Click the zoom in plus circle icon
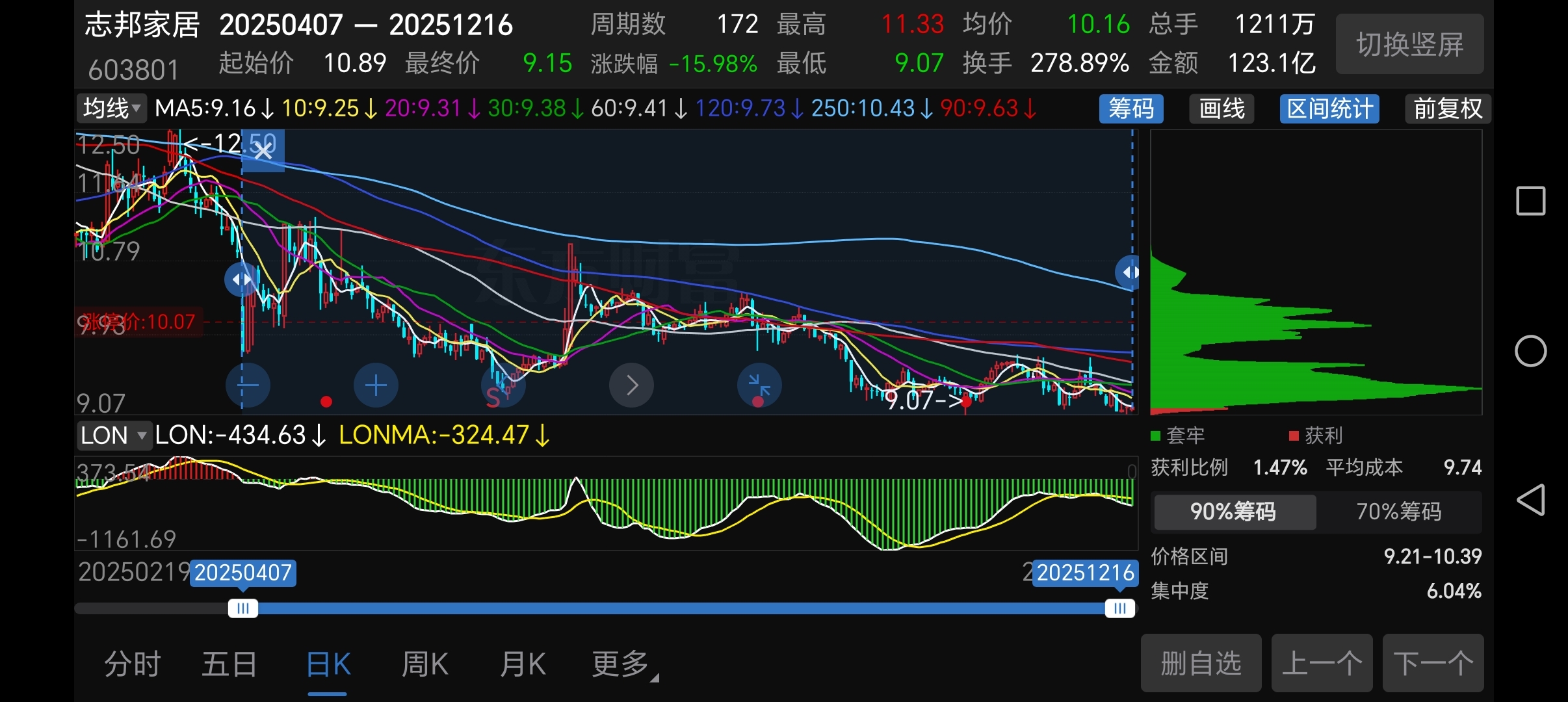Screen dimensions: 1568x702 pos(376,385)
